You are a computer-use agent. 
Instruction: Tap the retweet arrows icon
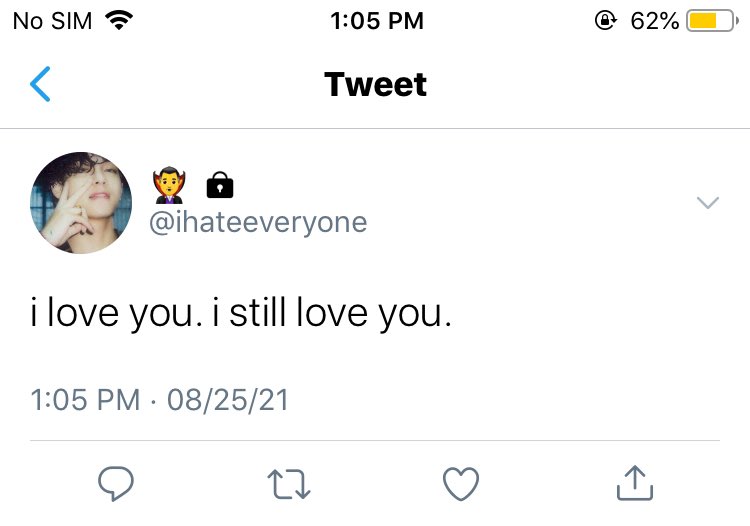tap(289, 484)
